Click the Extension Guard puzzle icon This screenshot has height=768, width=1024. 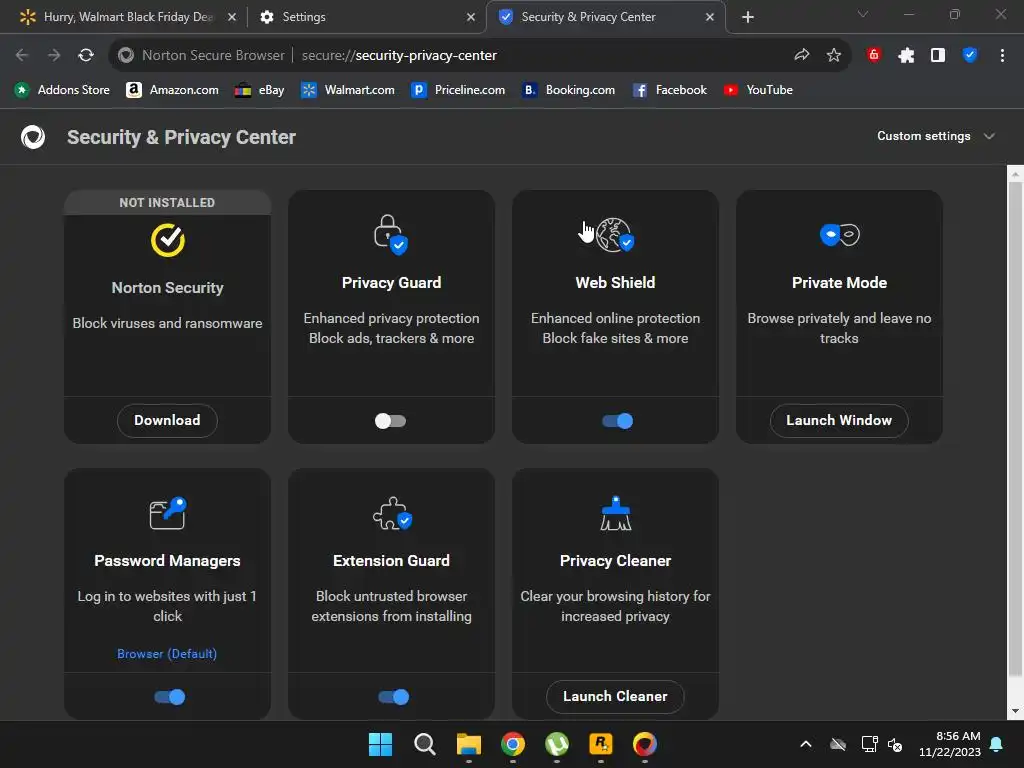tap(392, 513)
